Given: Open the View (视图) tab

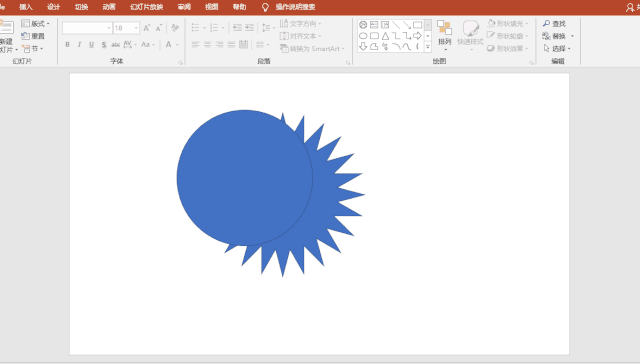Looking at the screenshot, I should (x=211, y=7).
